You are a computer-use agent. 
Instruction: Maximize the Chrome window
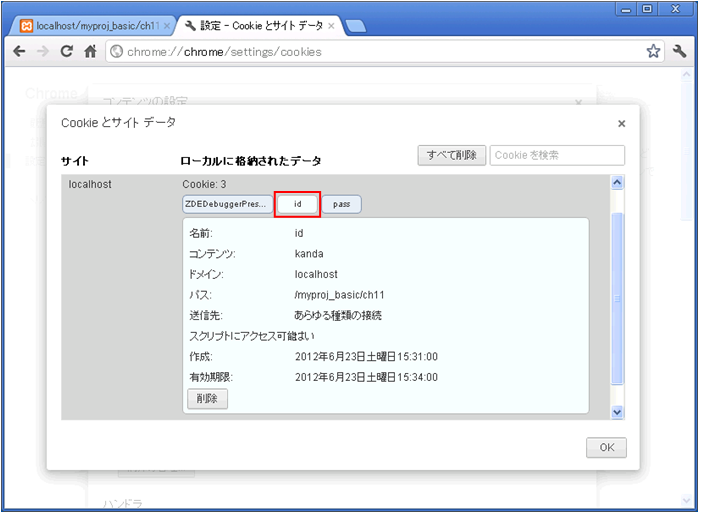647,9
